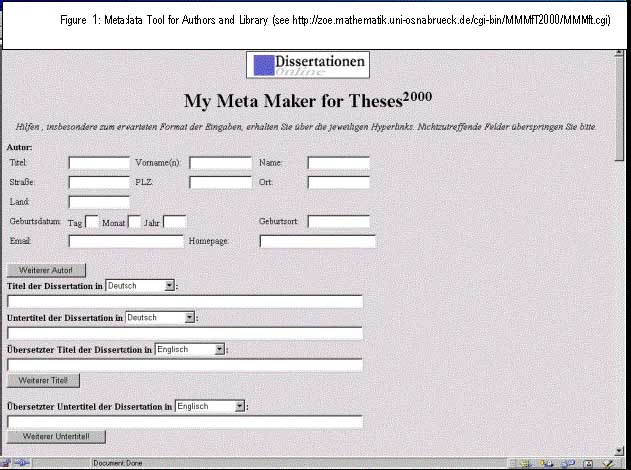The height and width of the screenshot is (470, 631).
Task: Click the 'My Meta Maker for Theses' heading
Action: click(x=308, y=101)
